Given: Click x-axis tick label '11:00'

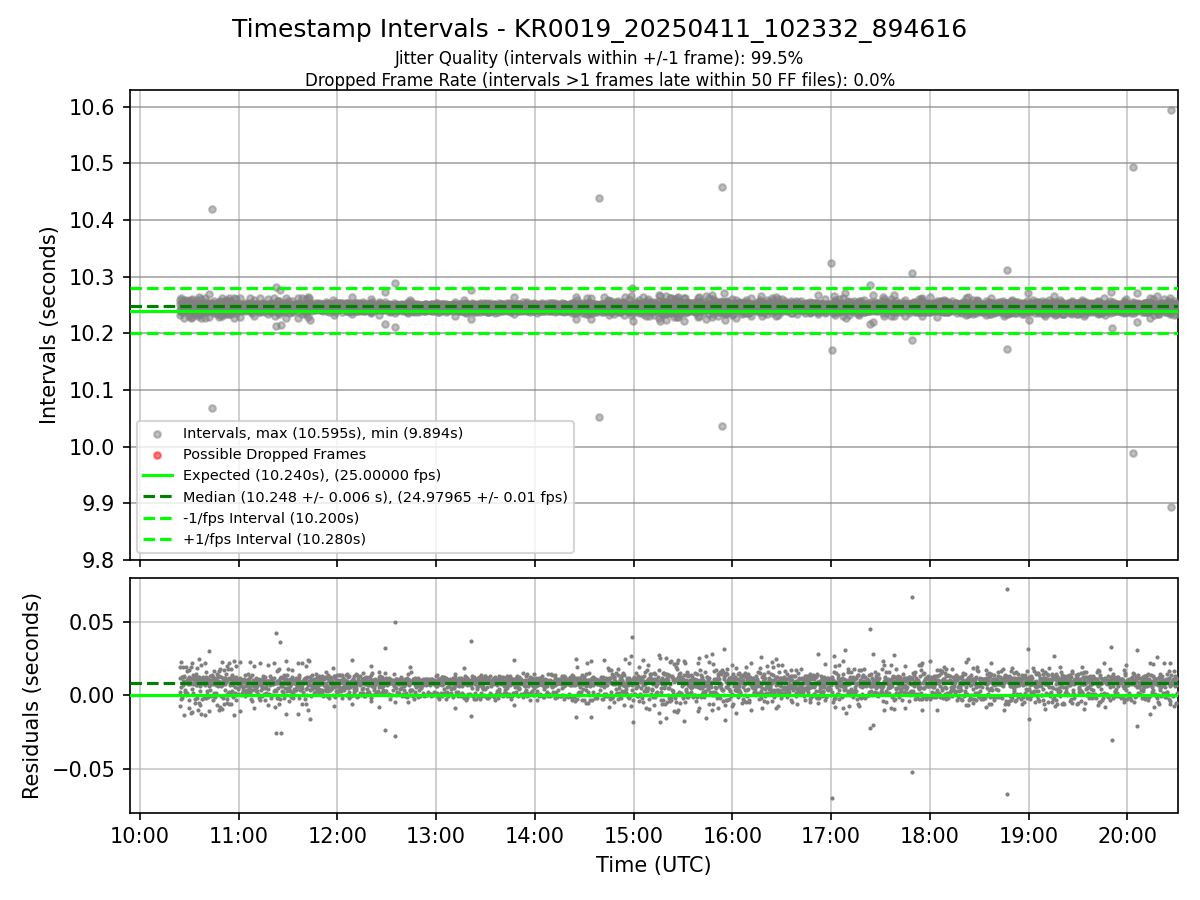Looking at the screenshot, I should [239, 833].
